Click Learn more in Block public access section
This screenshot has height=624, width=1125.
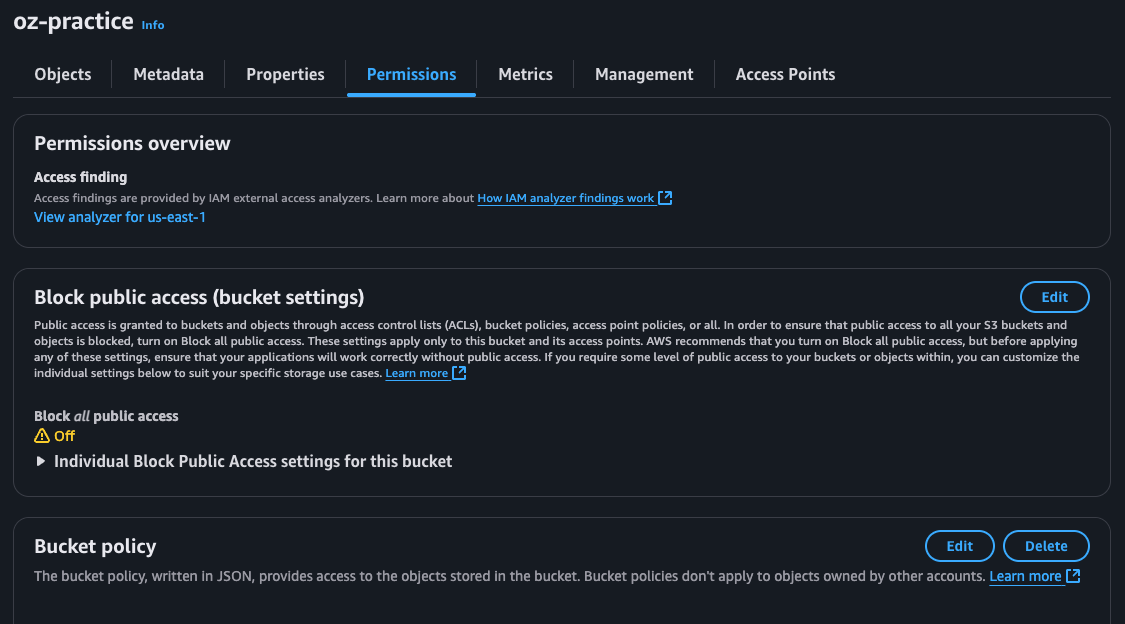[x=417, y=373]
